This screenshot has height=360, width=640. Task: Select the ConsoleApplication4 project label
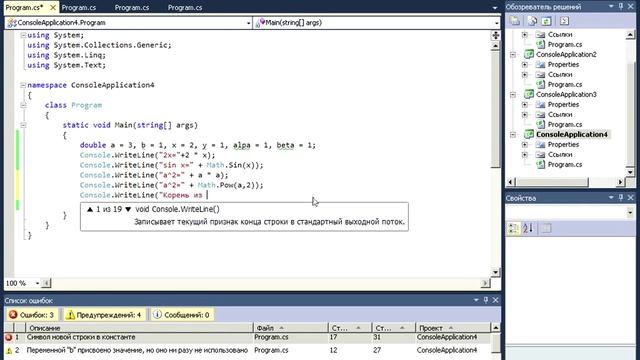pos(571,134)
